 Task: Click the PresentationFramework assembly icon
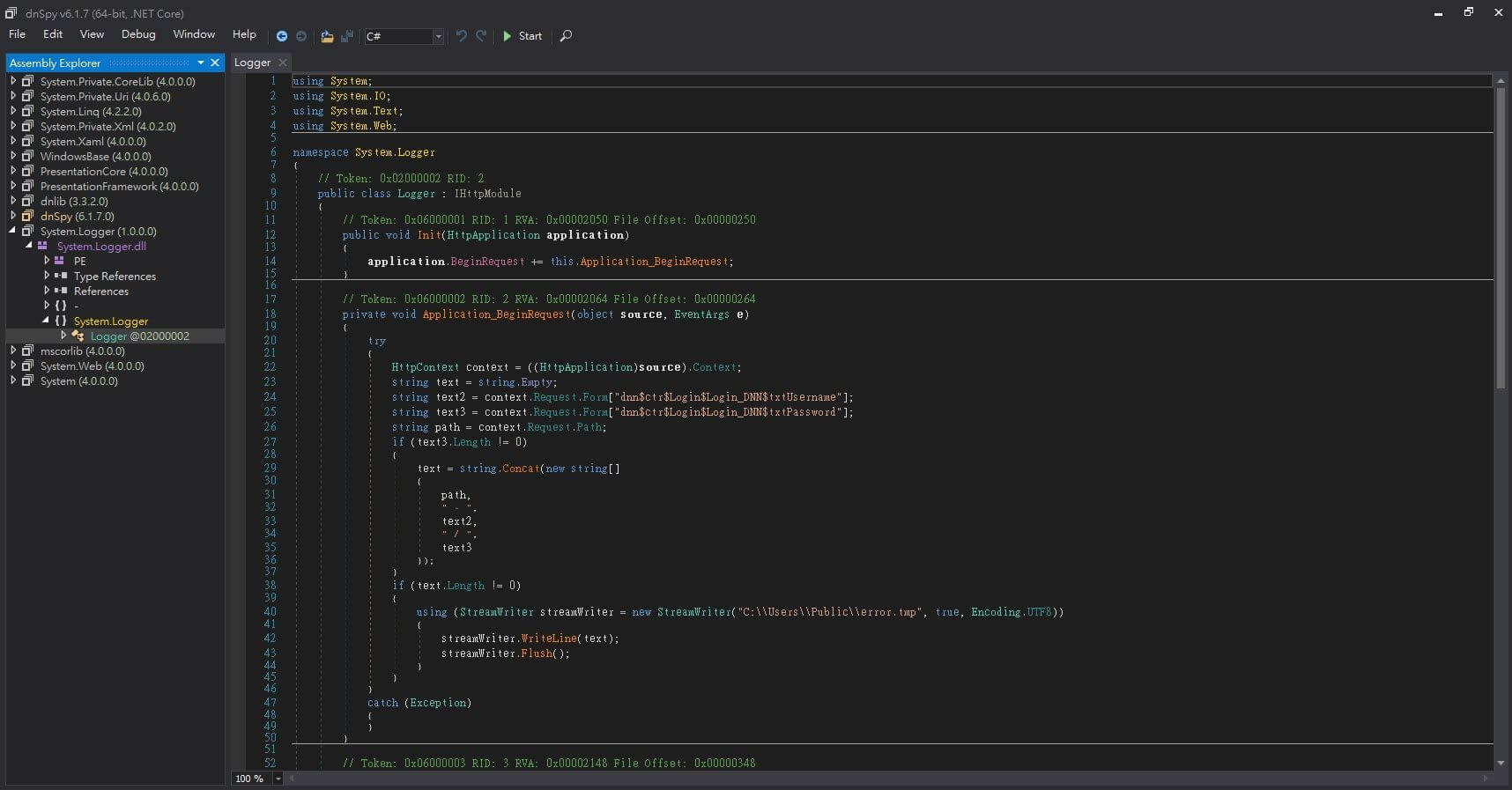tap(27, 186)
